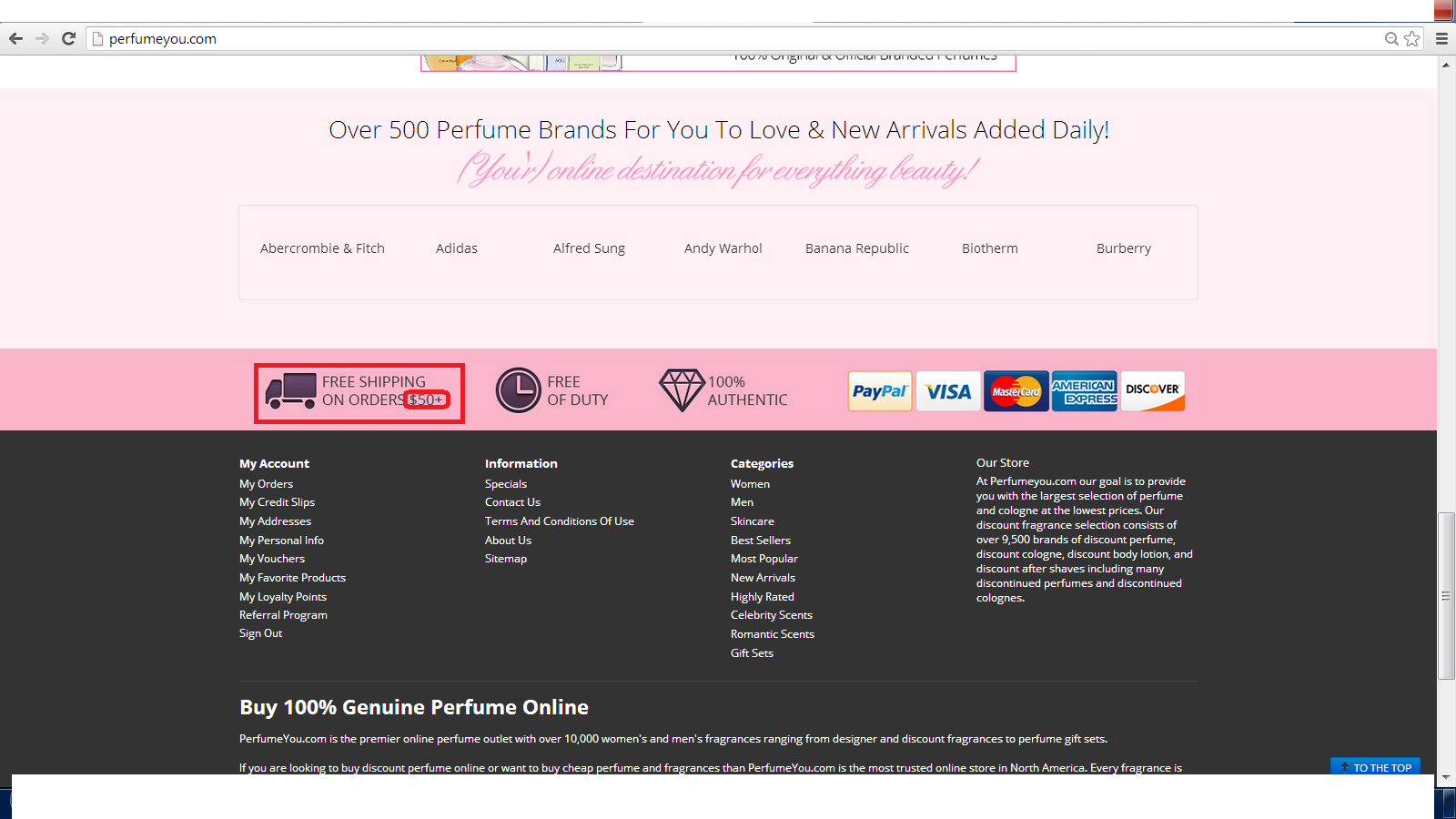Browse the New Arrivals category
Screen dimensions: 1456x819
click(x=763, y=578)
